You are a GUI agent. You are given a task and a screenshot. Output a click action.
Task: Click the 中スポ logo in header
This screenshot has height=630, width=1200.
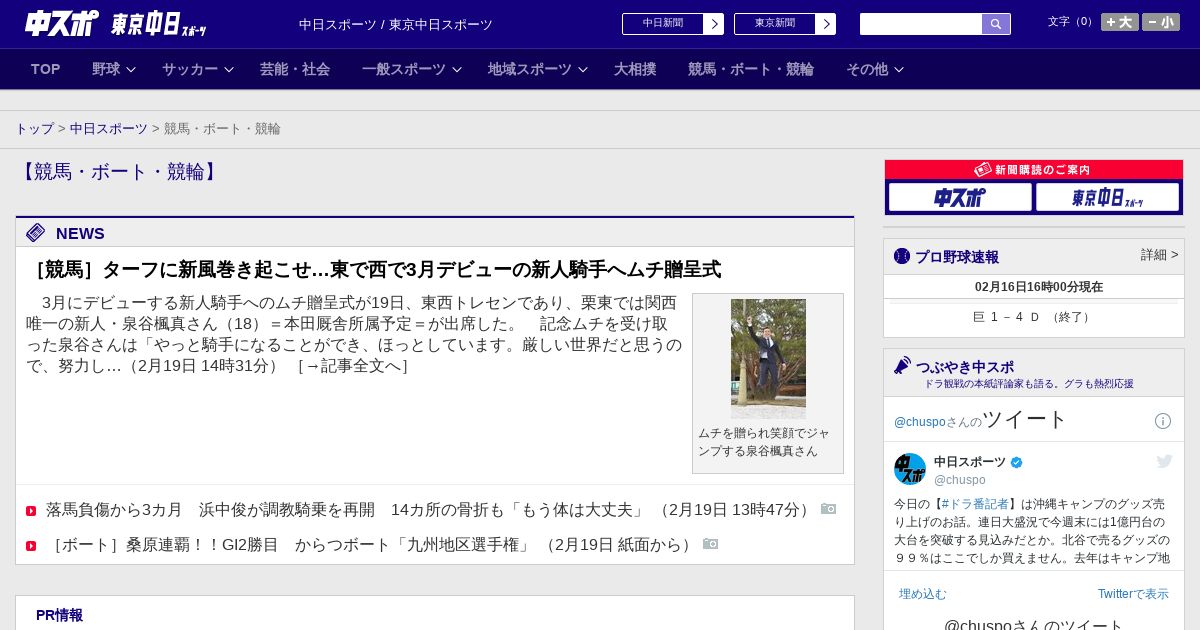click(x=62, y=23)
